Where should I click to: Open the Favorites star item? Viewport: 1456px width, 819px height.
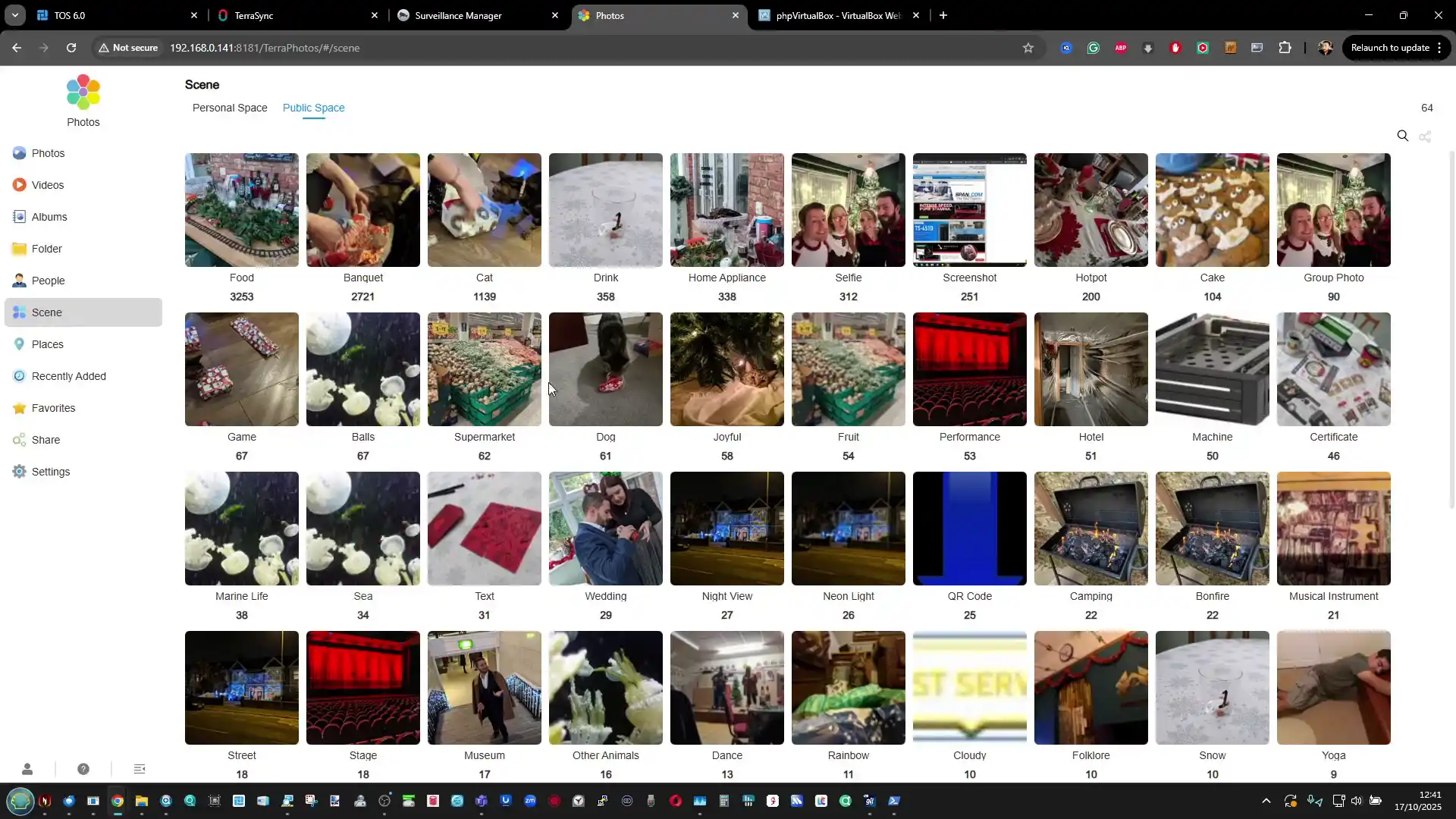click(x=53, y=408)
